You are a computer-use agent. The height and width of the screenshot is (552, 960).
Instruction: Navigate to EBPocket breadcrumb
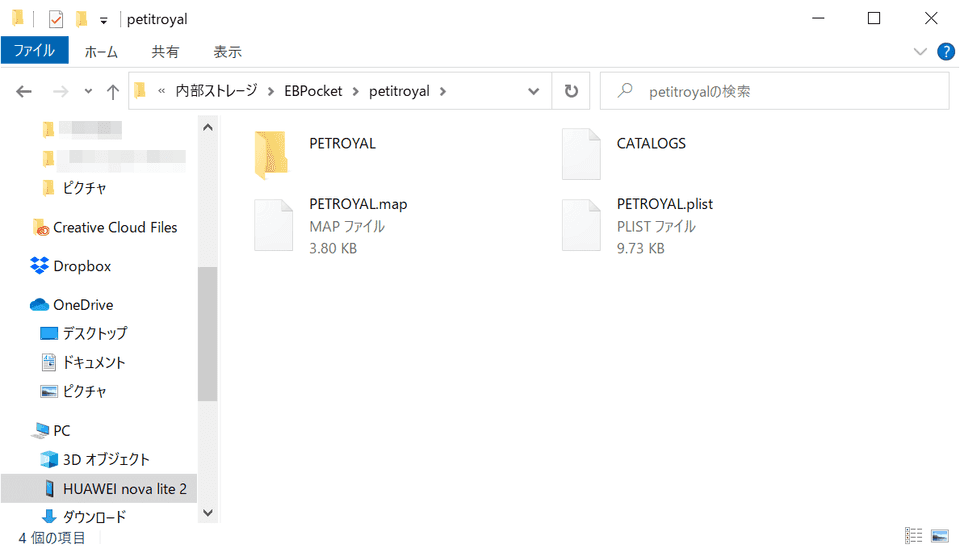click(313, 91)
